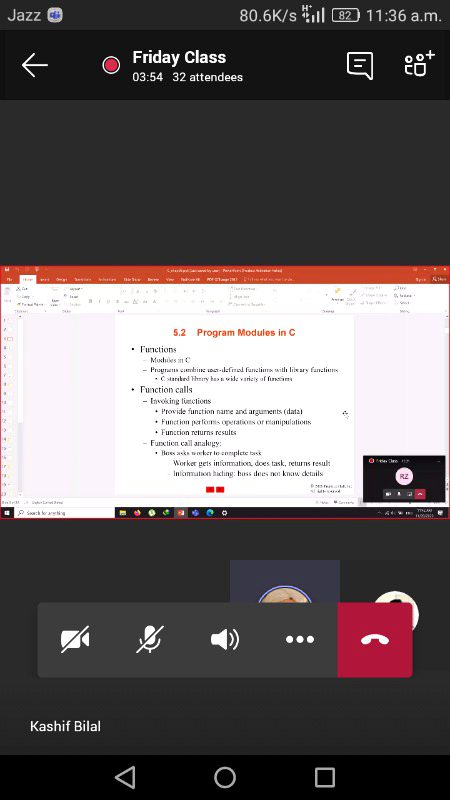Image resolution: width=450 pixels, height=800 pixels.
Task: Click the RZ avatar in the shared Teams mini window
Action: 404,477
